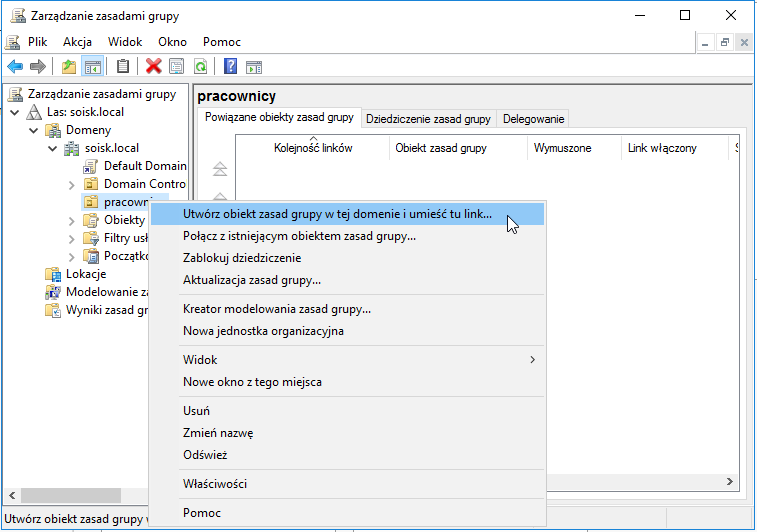
Task: Click the Domain Controllers OU icon
Action: point(90,184)
